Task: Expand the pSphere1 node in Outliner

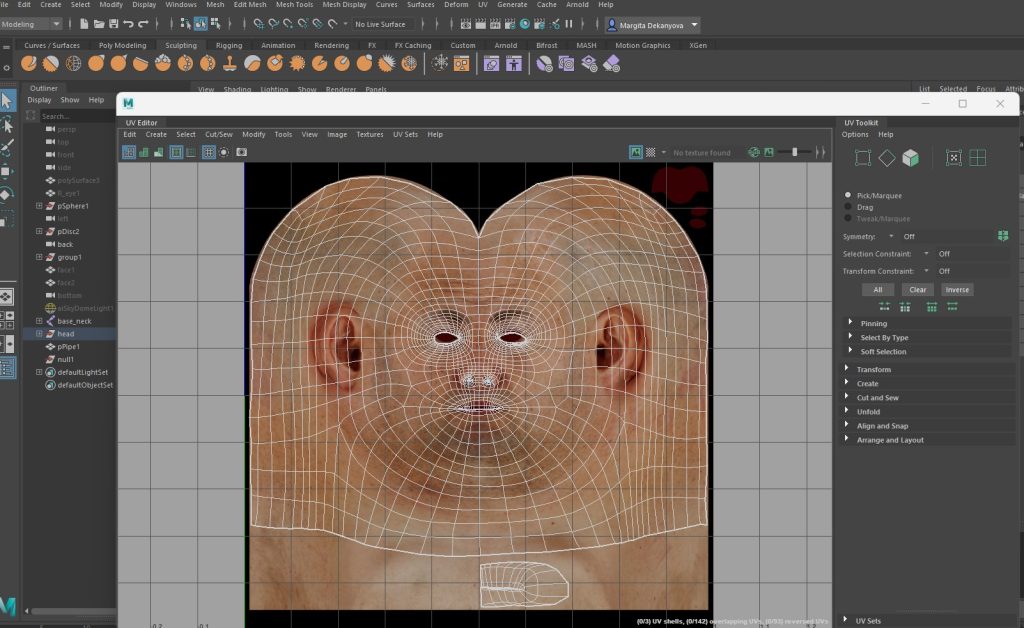Action: (x=39, y=206)
